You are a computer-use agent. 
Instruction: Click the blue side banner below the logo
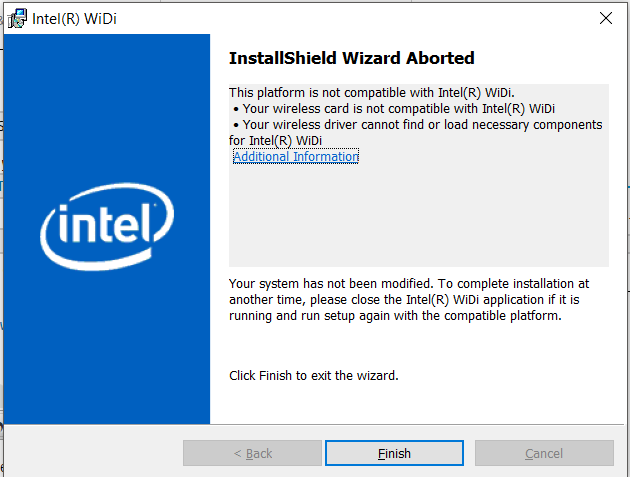107,350
